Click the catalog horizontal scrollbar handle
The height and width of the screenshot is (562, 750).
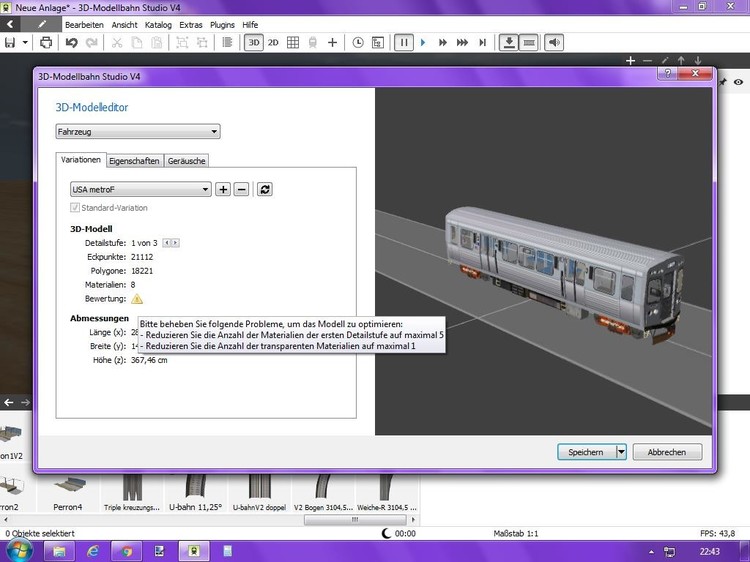pyautogui.click(x=355, y=519)
